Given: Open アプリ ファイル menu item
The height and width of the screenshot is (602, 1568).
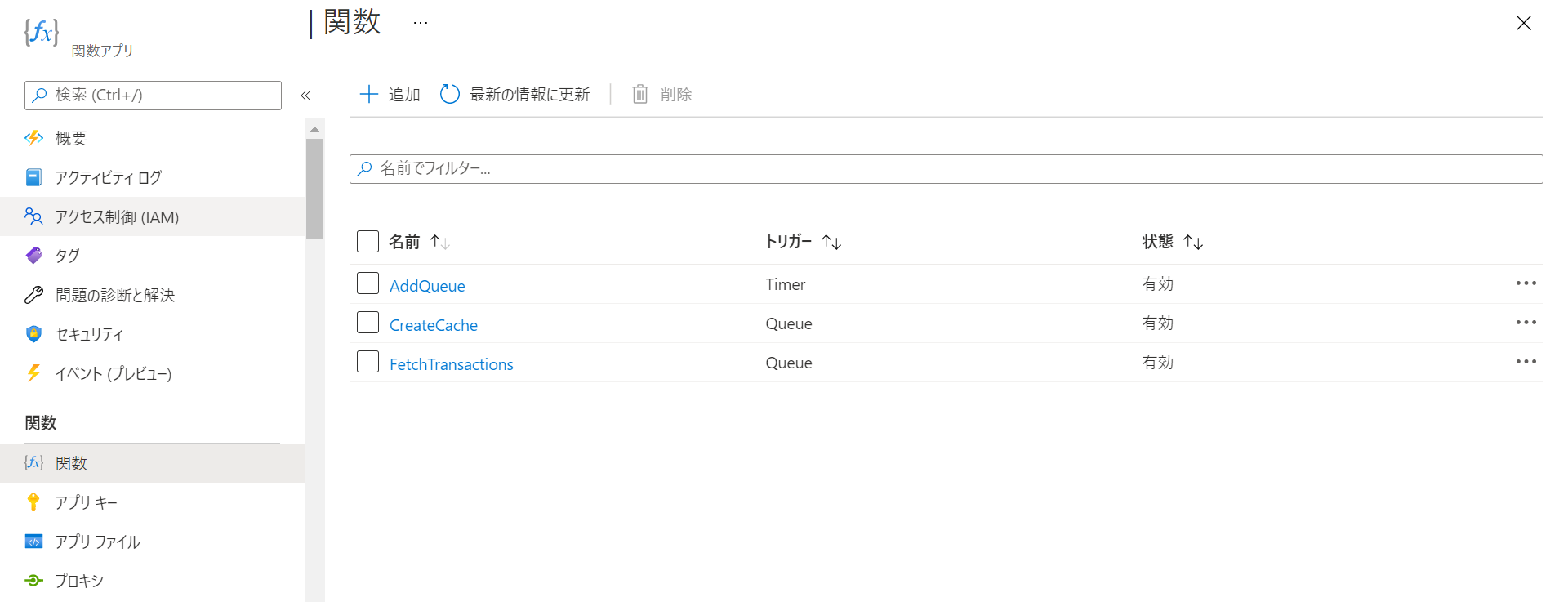Looking at the screenshot, I should tap(152, 542).
